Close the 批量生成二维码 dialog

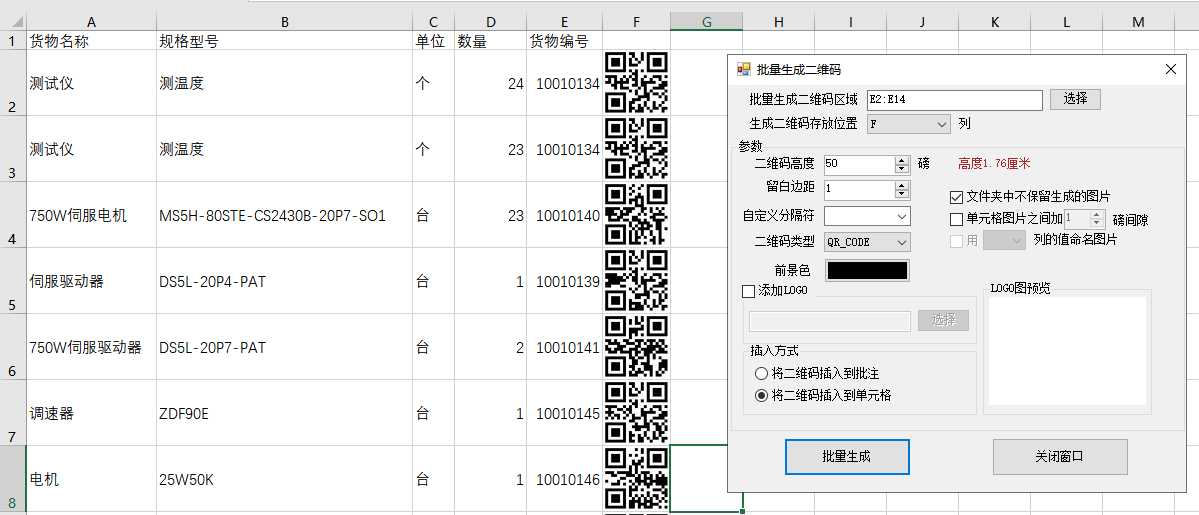point(1170,70)
